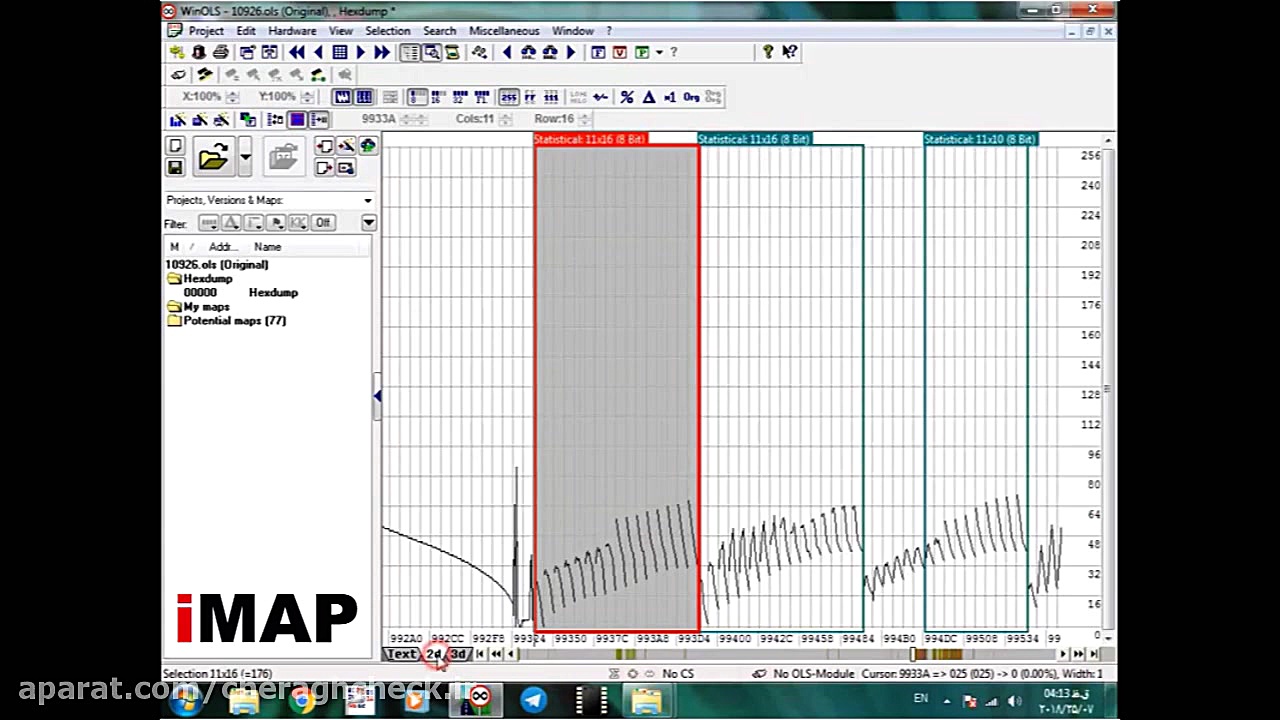Open the Miscellaneous menu
The image size is (1280, 720).
point(504,31)
